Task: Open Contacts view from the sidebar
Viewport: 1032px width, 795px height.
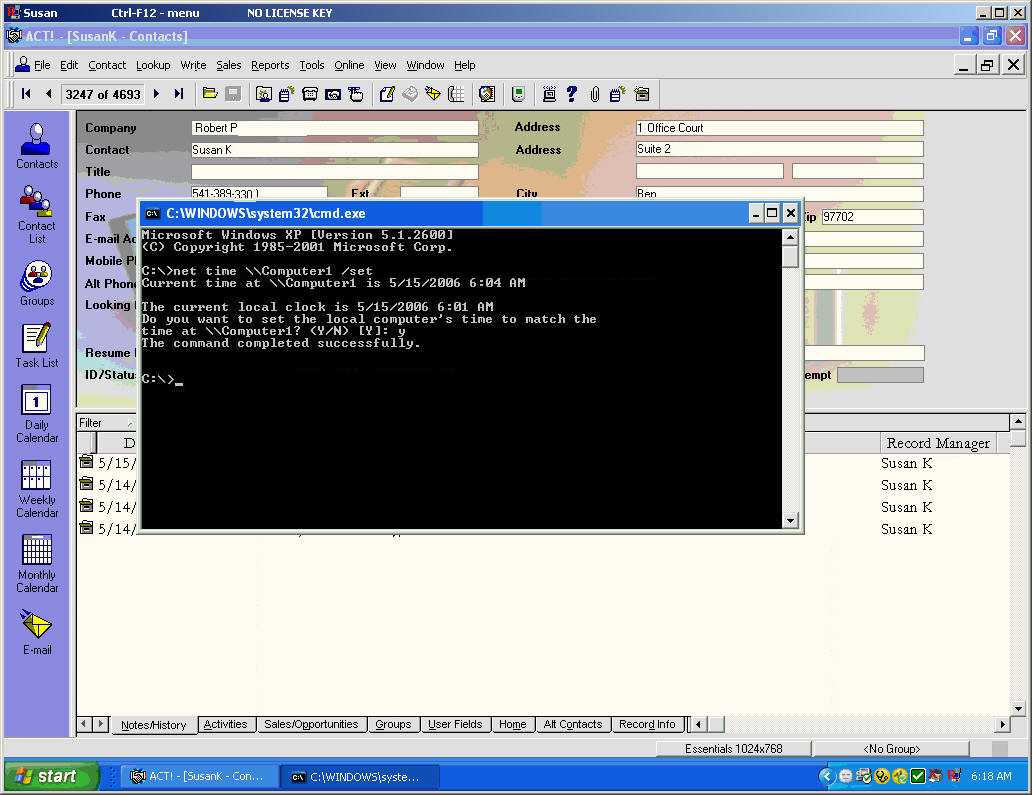Action: pos(37,146)
